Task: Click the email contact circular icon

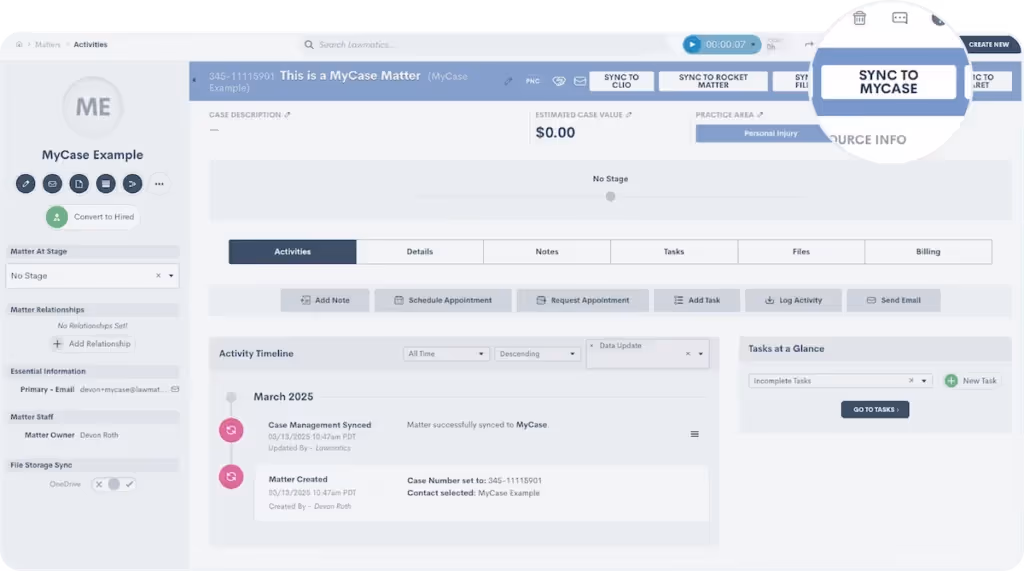Action: tap(52, 184)
